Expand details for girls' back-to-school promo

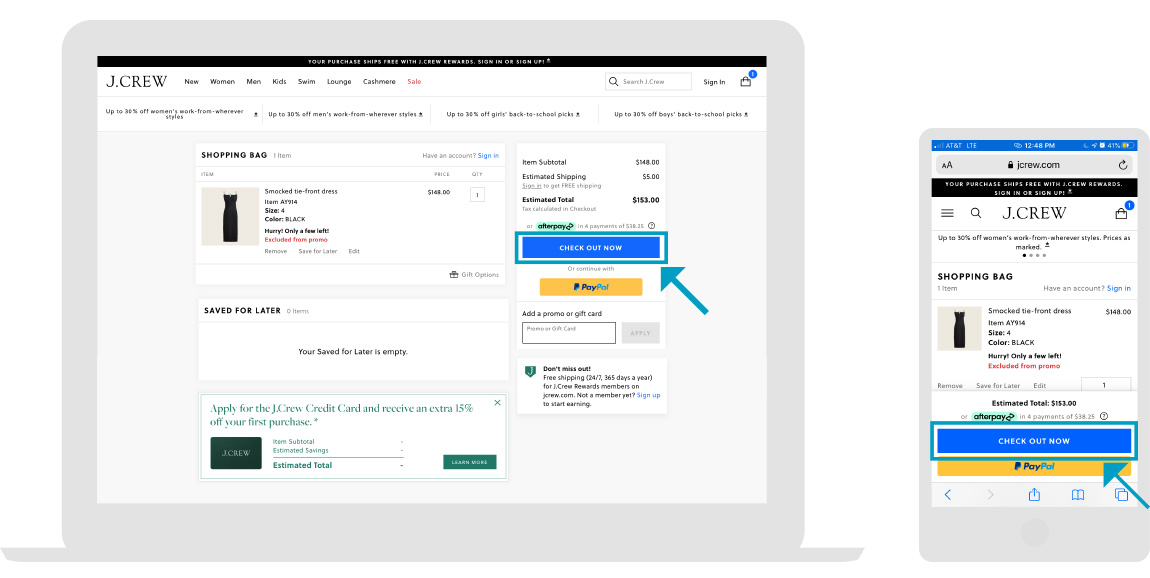pos(578,114)
